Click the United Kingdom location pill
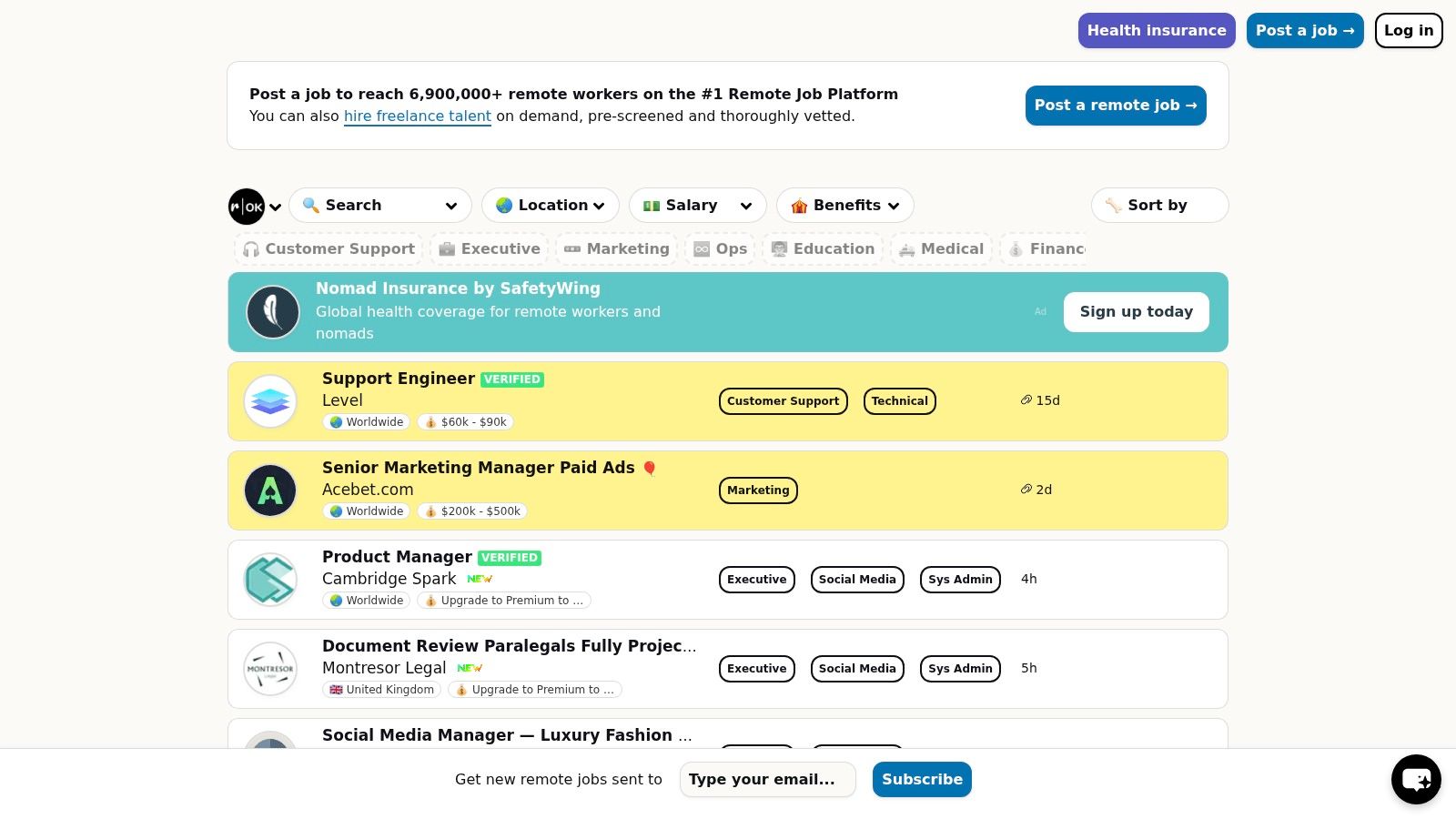This screenshot has width=1456, height=819. coord(381,690)
